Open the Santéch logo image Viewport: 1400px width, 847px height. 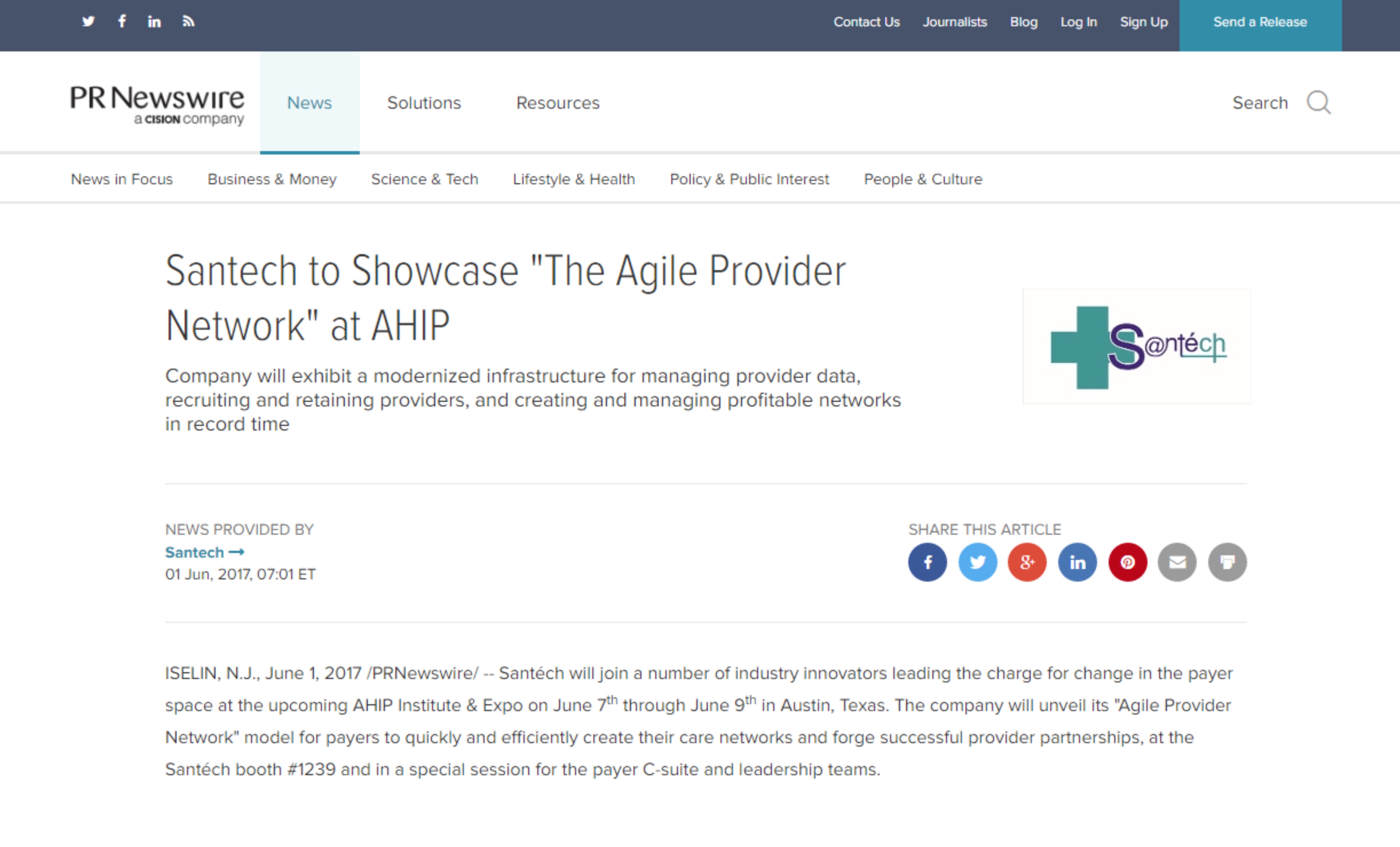(1137, 346)
